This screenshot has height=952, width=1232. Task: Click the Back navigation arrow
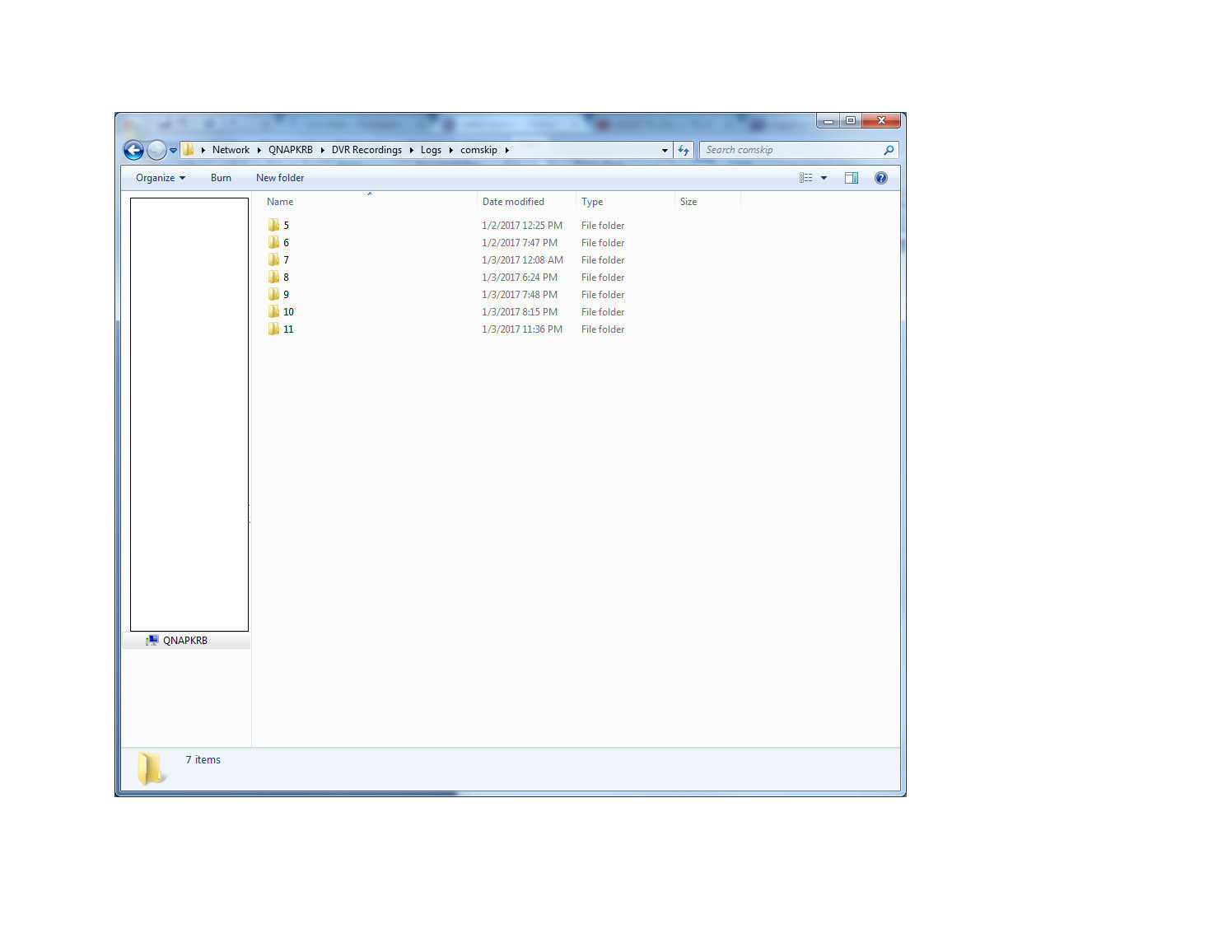(x=133, y=150)
